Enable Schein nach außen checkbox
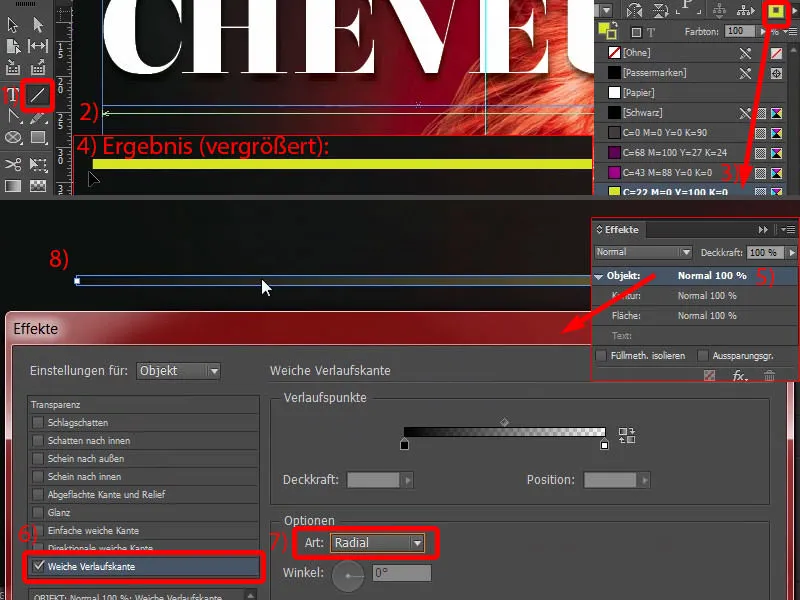The image size is (800, 600). click(37, 458)
